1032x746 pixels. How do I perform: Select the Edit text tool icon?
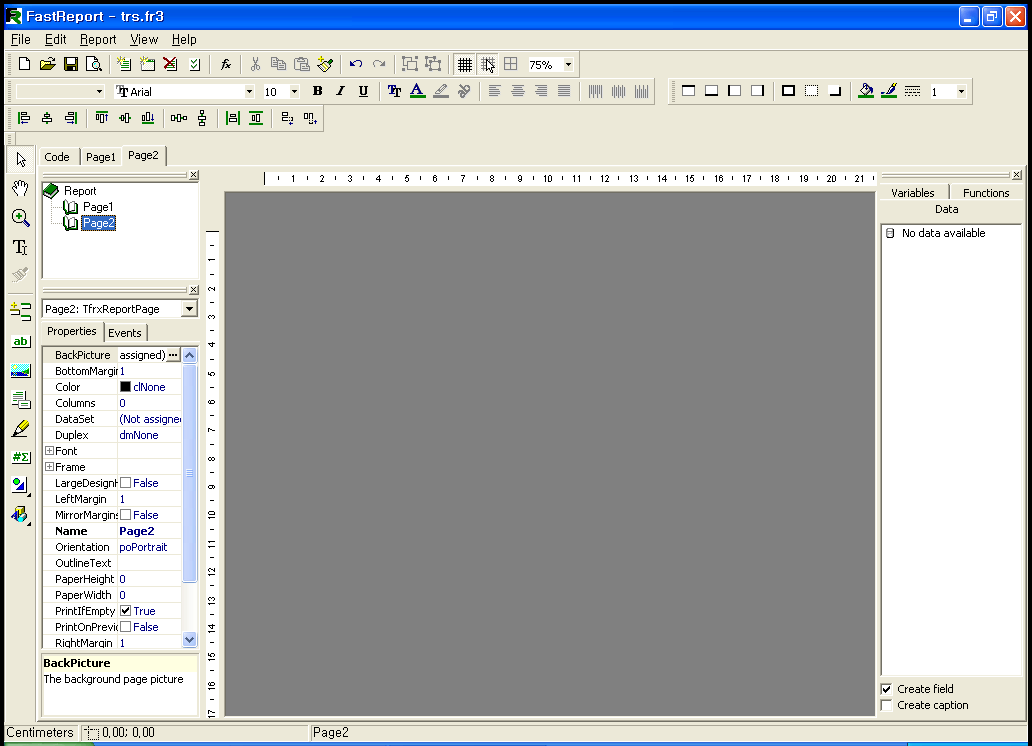[20, 247]
